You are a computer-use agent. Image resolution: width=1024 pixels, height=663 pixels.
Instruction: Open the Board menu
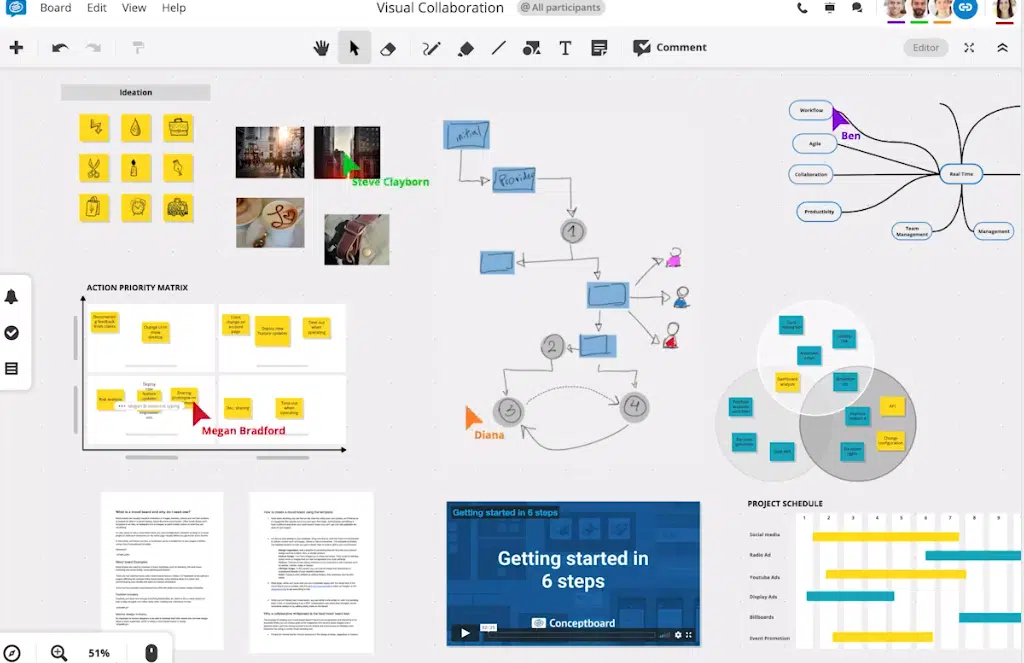point(55,8)
